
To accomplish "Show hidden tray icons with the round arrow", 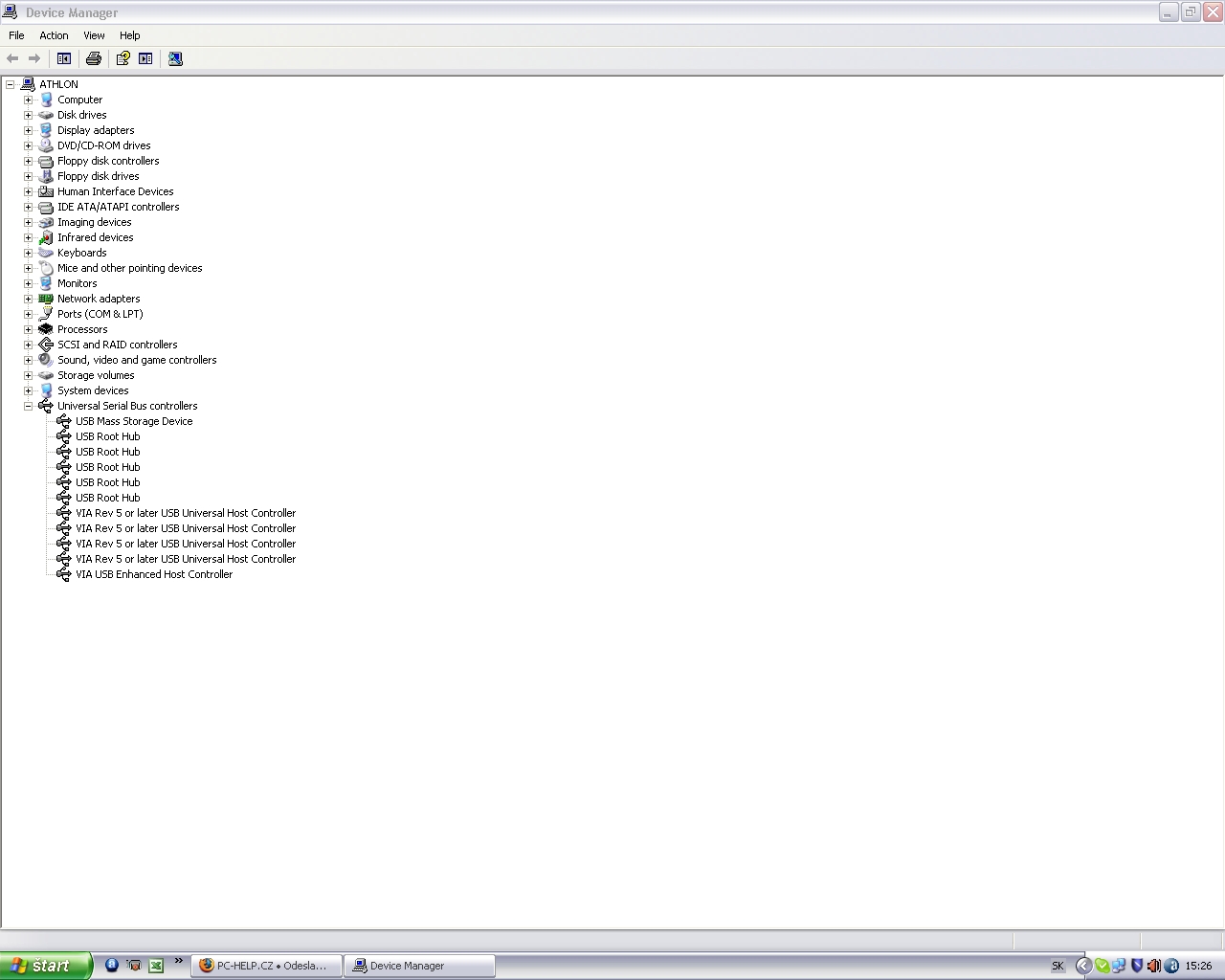I will pyautogui.click(x=1083, y=966).
